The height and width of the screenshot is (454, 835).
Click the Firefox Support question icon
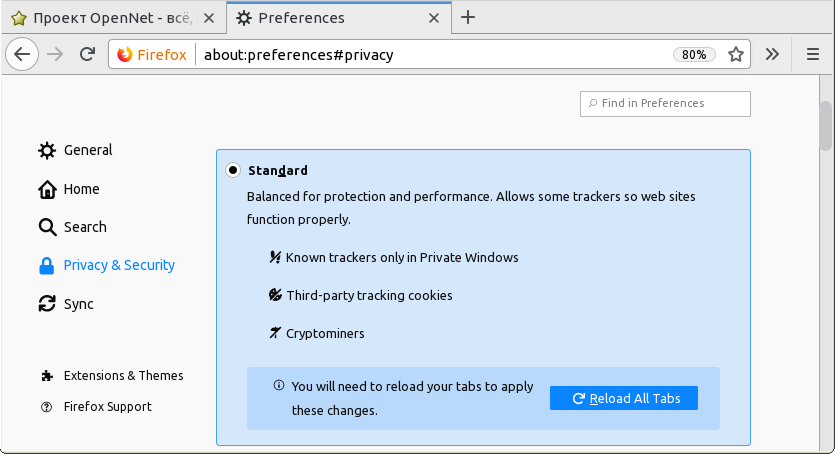click(46, 407)
